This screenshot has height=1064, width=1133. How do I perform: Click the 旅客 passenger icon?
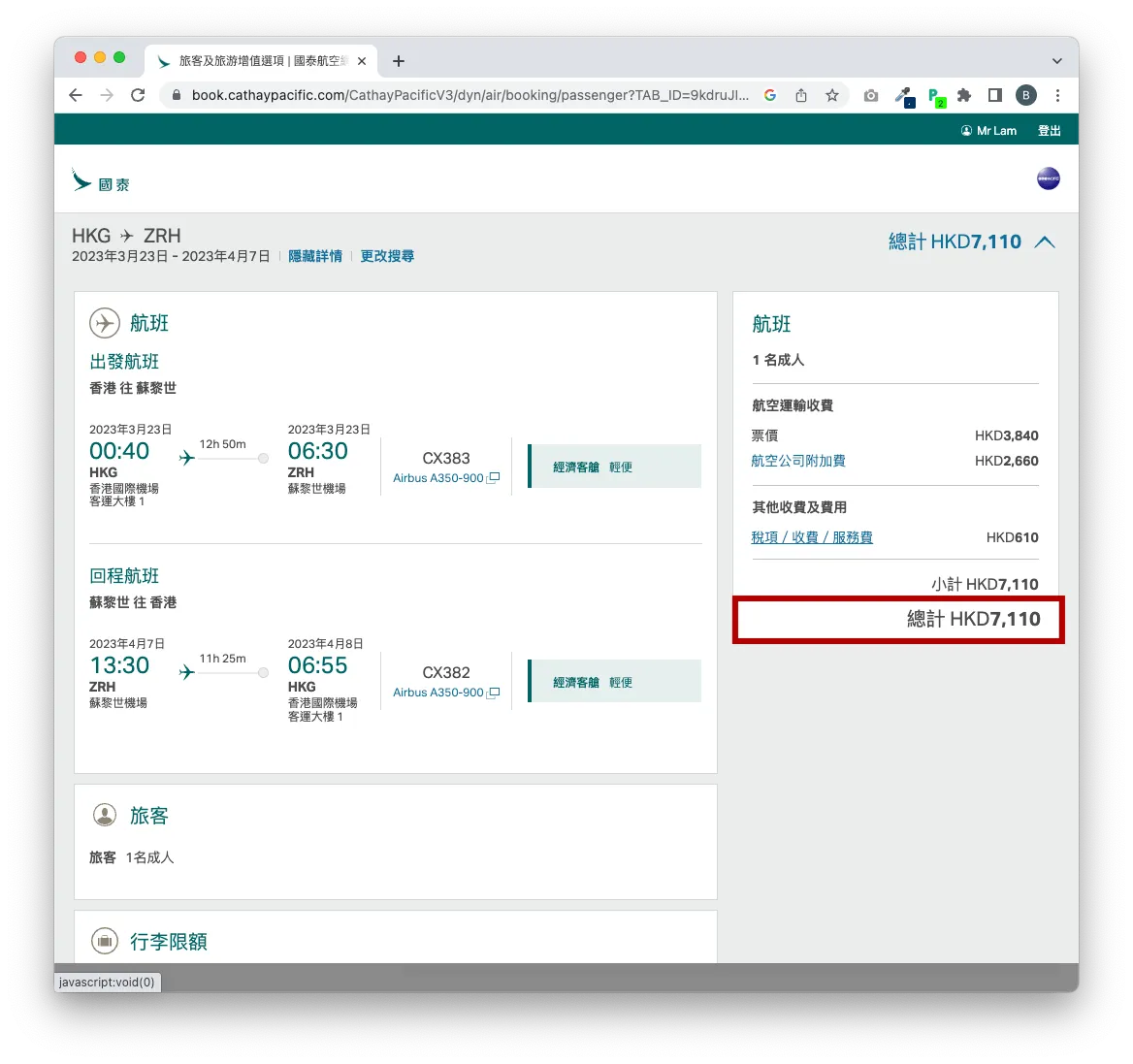pos(105,815)
